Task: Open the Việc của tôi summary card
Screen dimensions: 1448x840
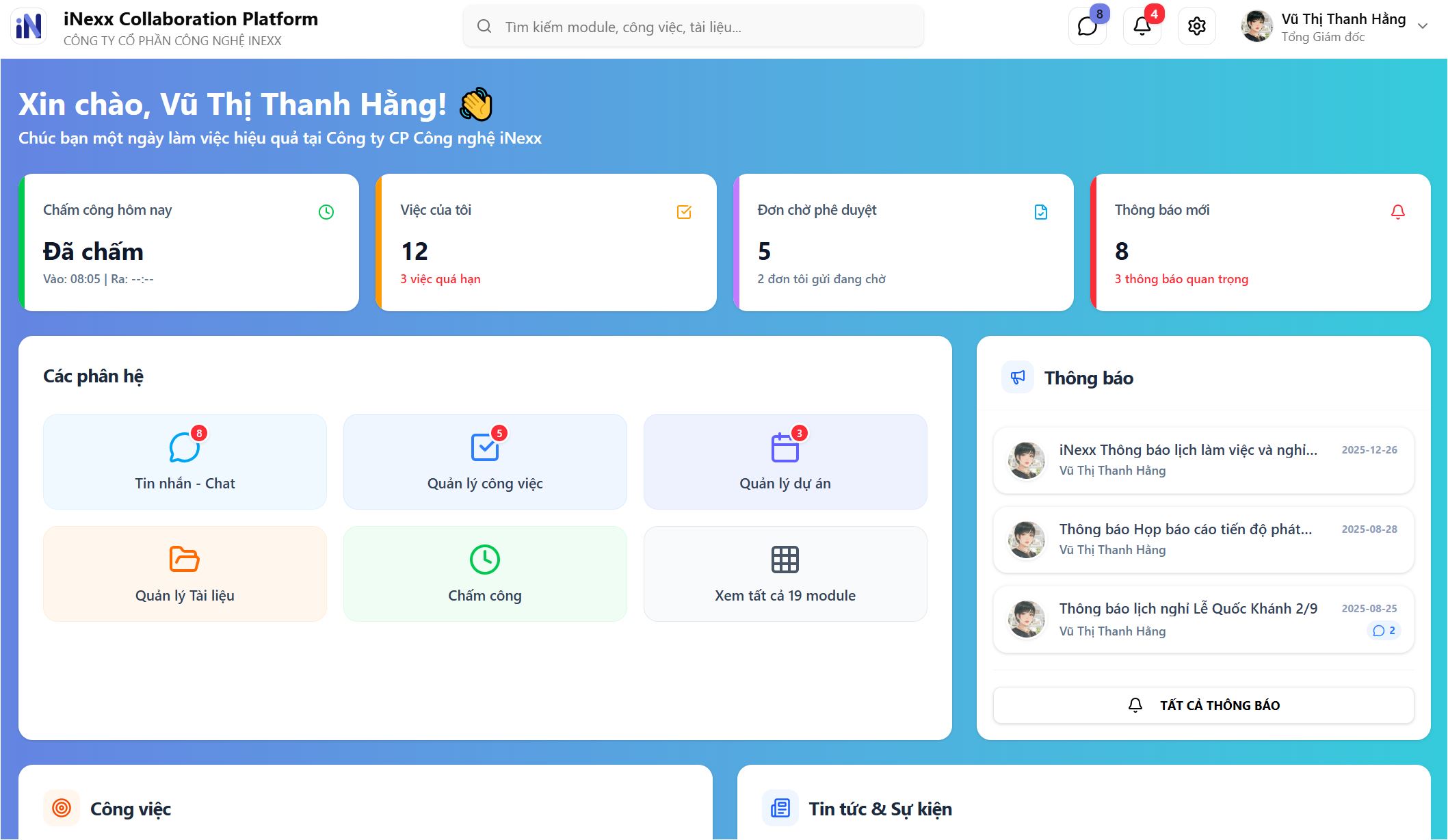Action: tap(546, 243)
